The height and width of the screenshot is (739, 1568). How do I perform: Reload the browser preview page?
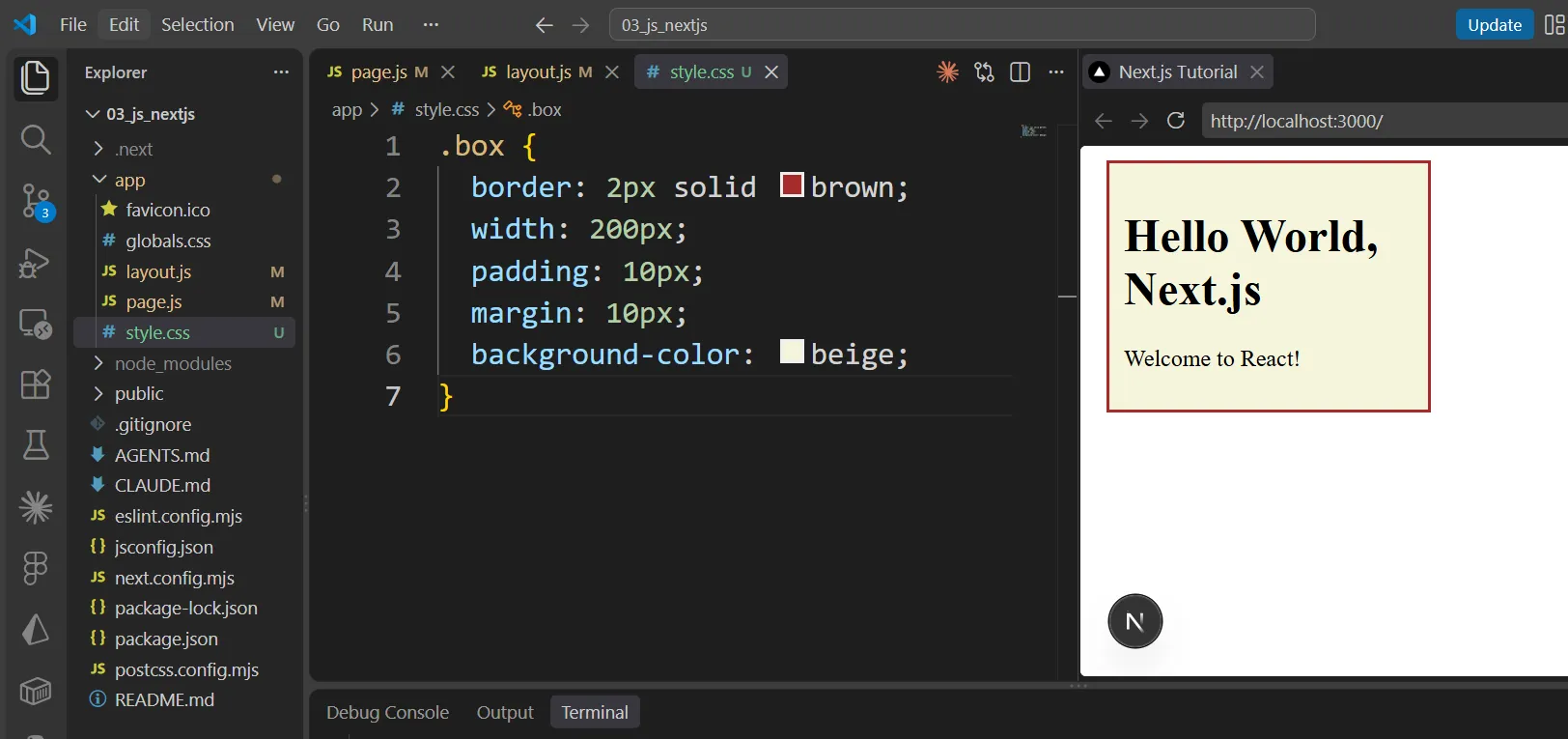pyautogui.click(x=1176, y=121)
